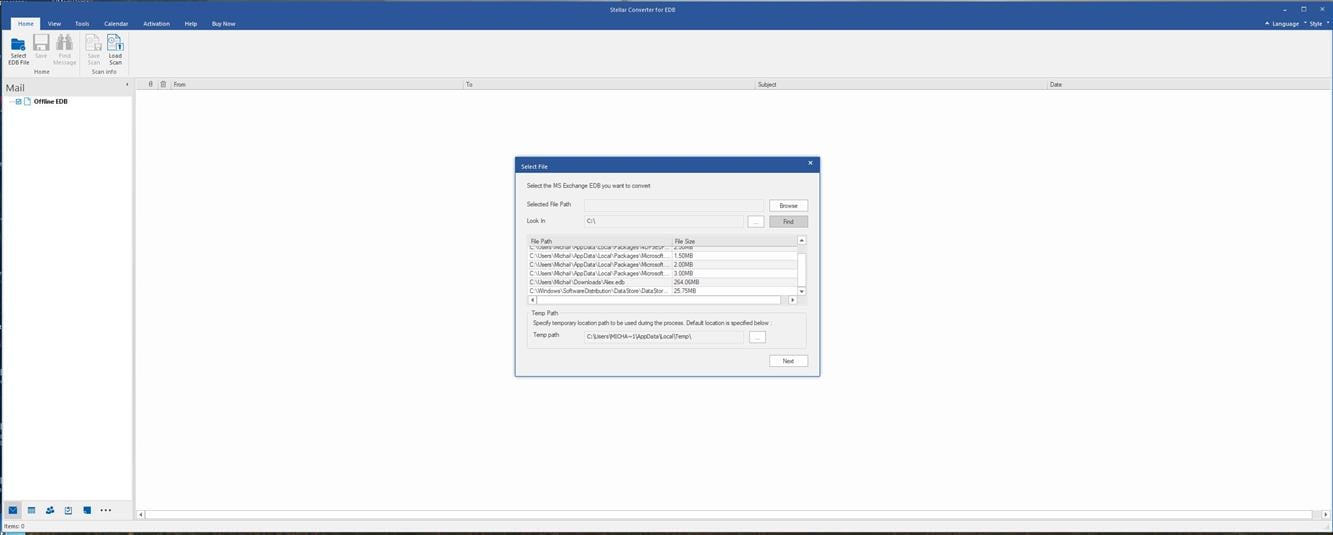Click the Find button in Select File dialog
This screenshot has width=1333, height=535.
point(788,221)
